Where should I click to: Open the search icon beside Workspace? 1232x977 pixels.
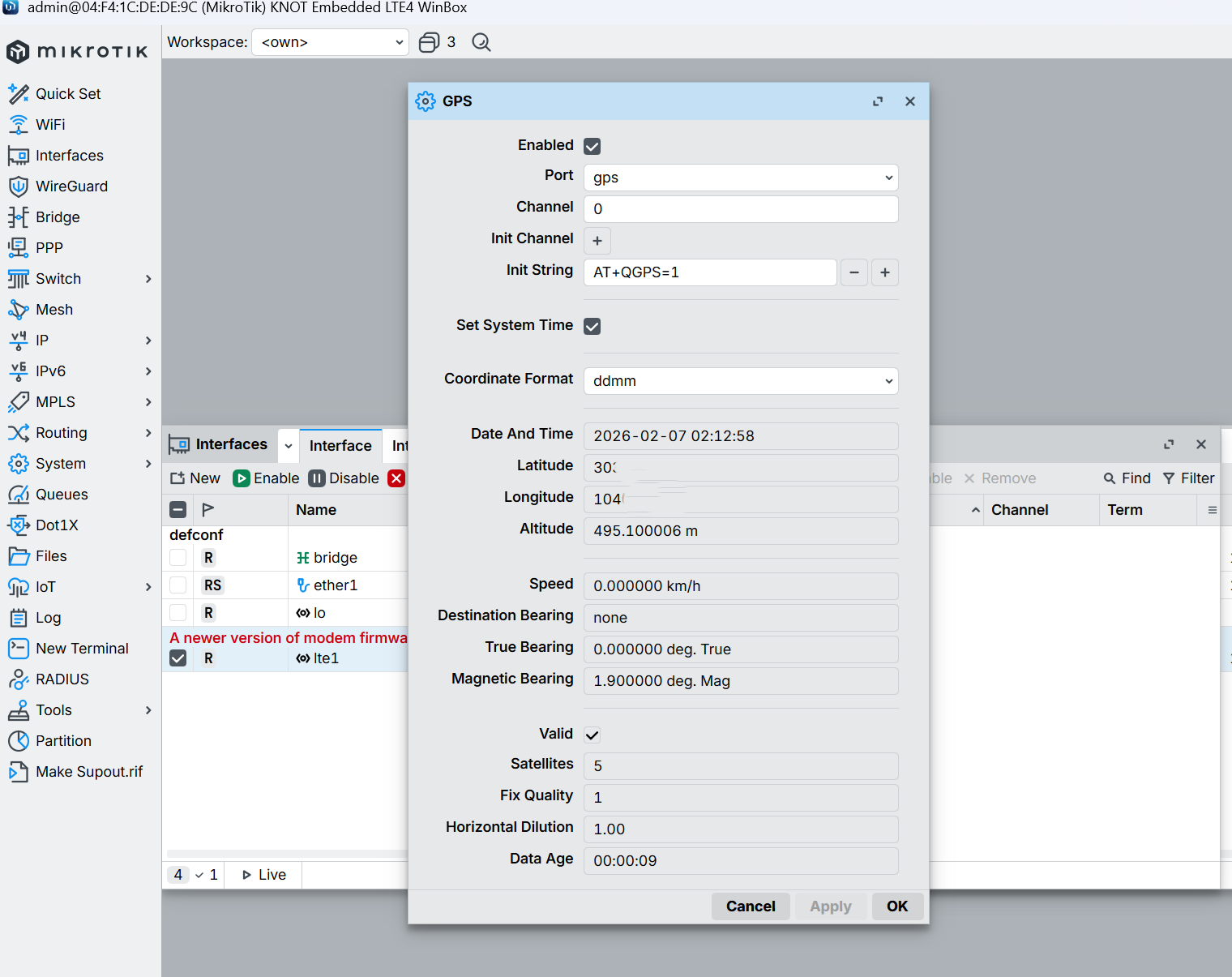(481, 42)
